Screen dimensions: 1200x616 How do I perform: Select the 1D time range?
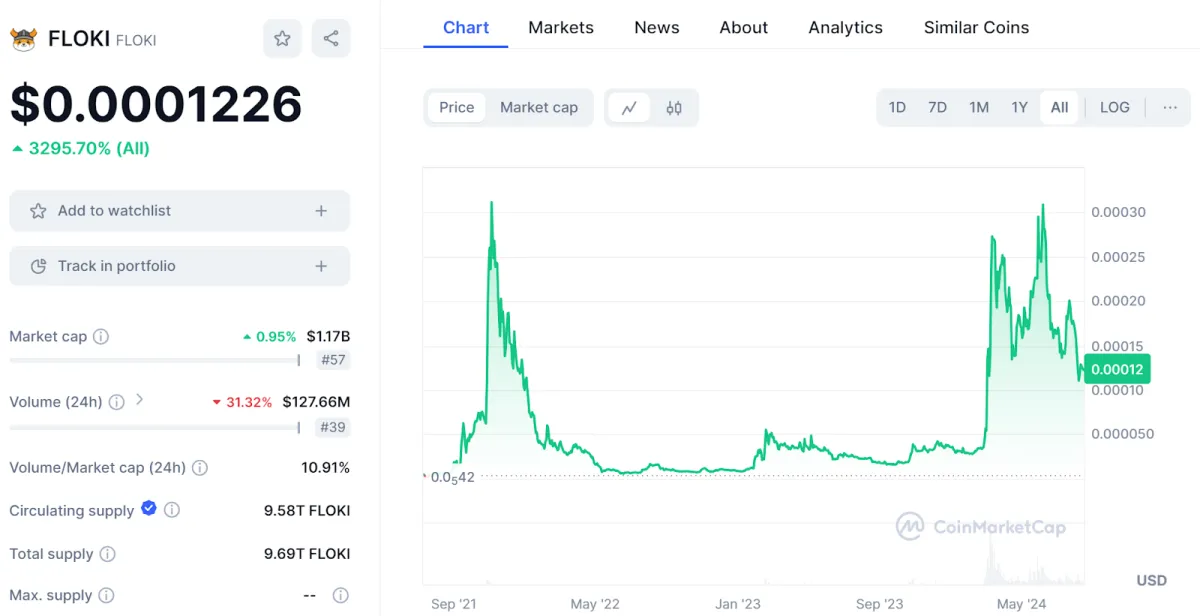(897, 108)
